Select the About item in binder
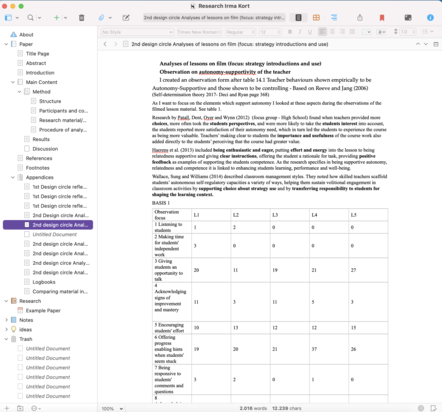Image resolution: width=442 pixels, height=412 pixels. (x=26, y=35)
